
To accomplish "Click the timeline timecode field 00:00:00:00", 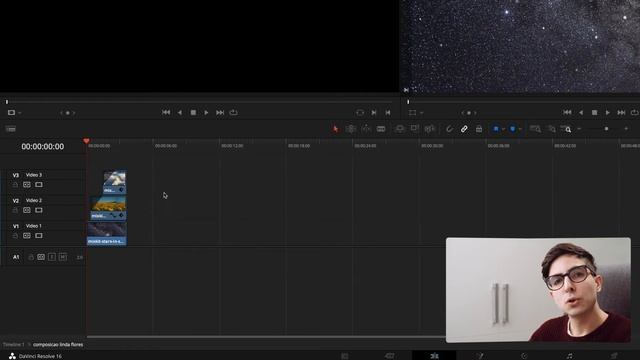I will [x=42, y=147].
